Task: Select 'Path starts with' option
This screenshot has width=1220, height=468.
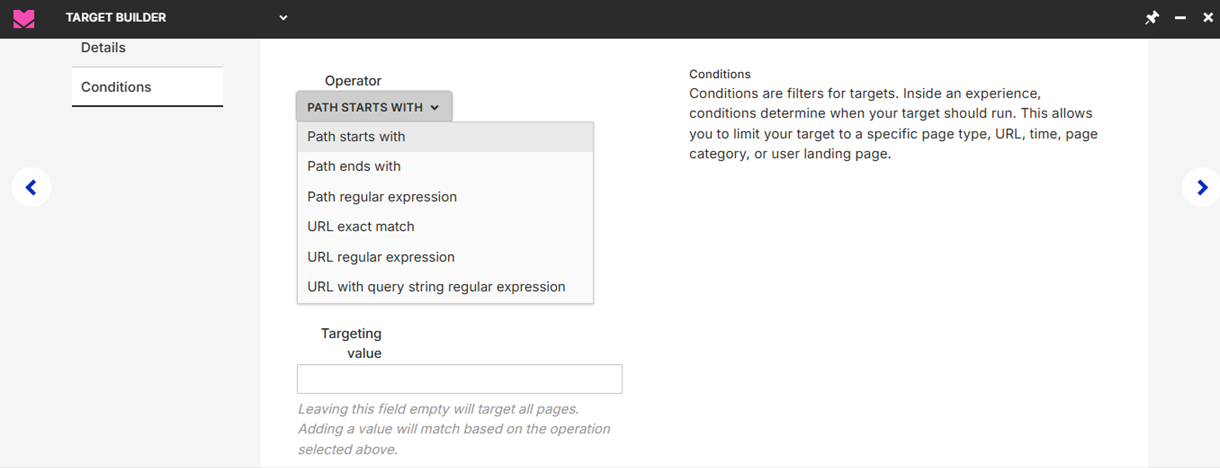Action: point(356,137)
